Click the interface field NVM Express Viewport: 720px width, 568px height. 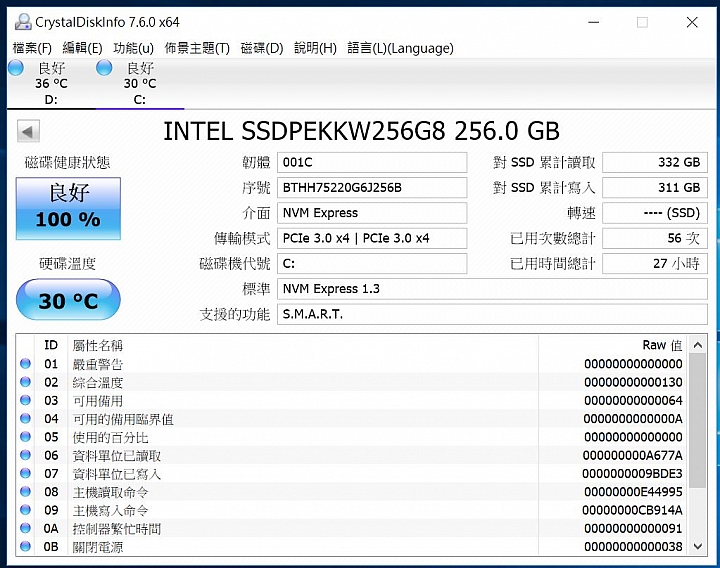372,213
